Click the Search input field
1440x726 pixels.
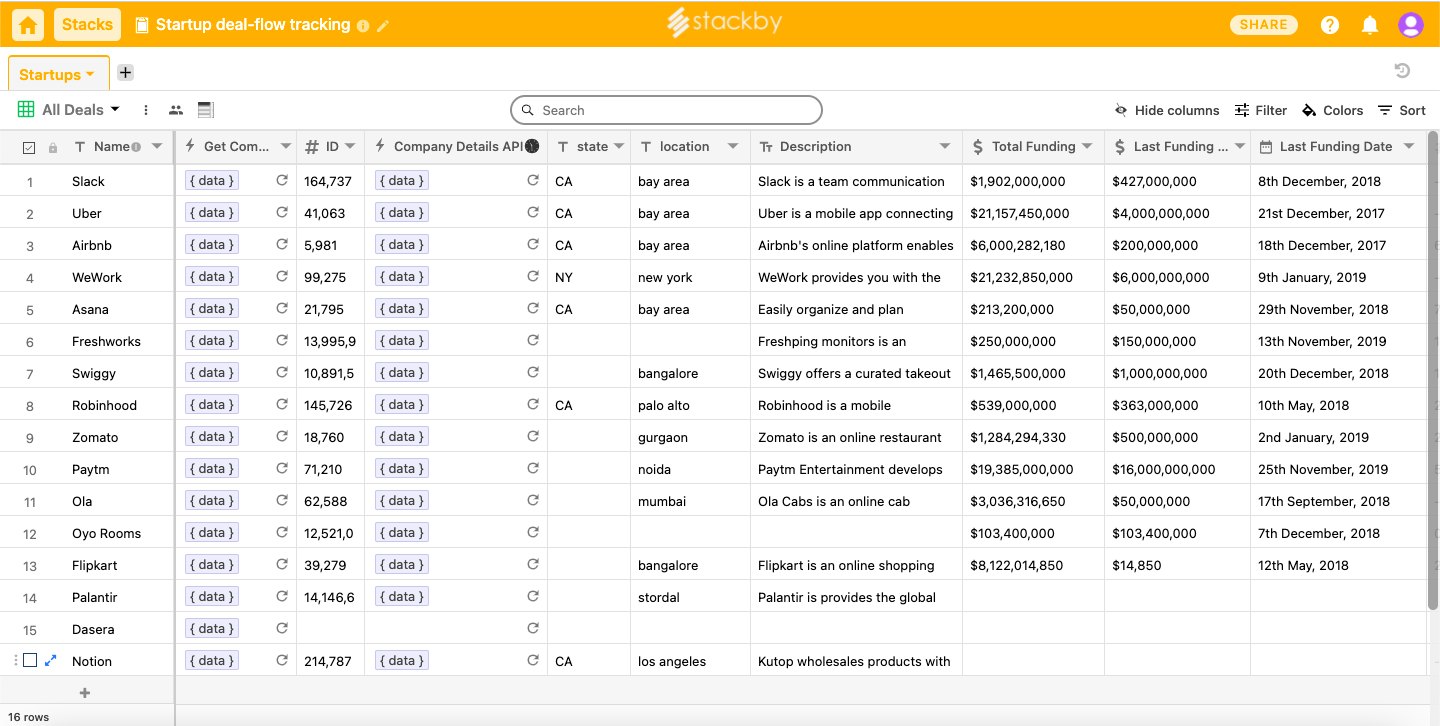point(666,110)
